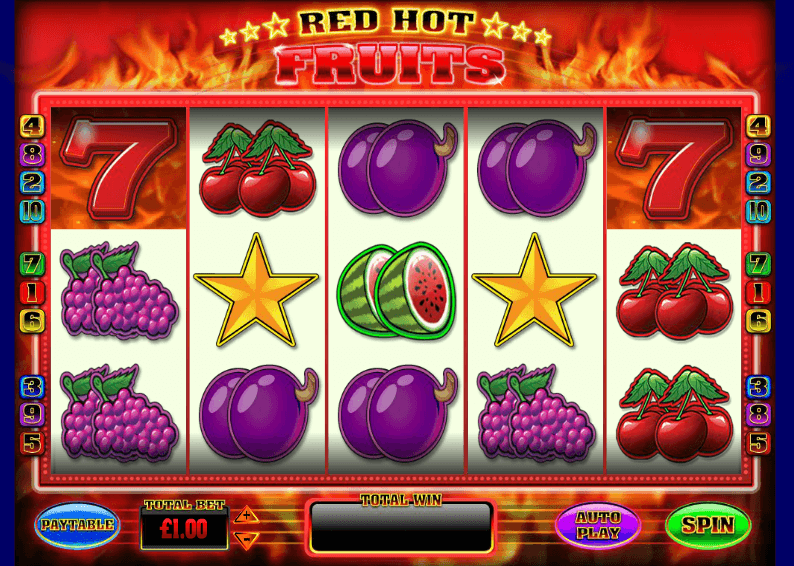
Task: Start AUTO PLAY mode
Action: point(598,525)
